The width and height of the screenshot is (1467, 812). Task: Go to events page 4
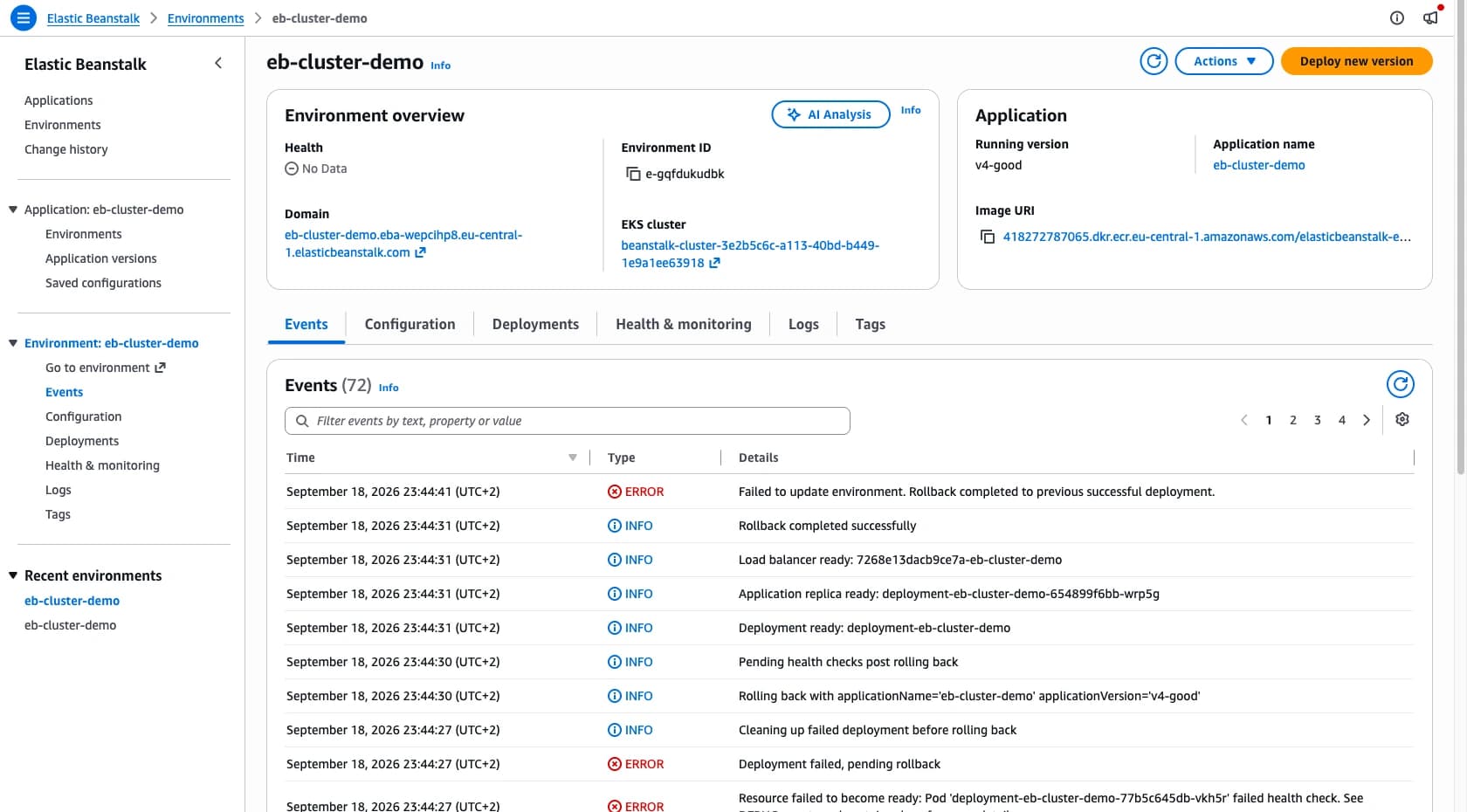pyautogui.click(x=1342, y=420)
